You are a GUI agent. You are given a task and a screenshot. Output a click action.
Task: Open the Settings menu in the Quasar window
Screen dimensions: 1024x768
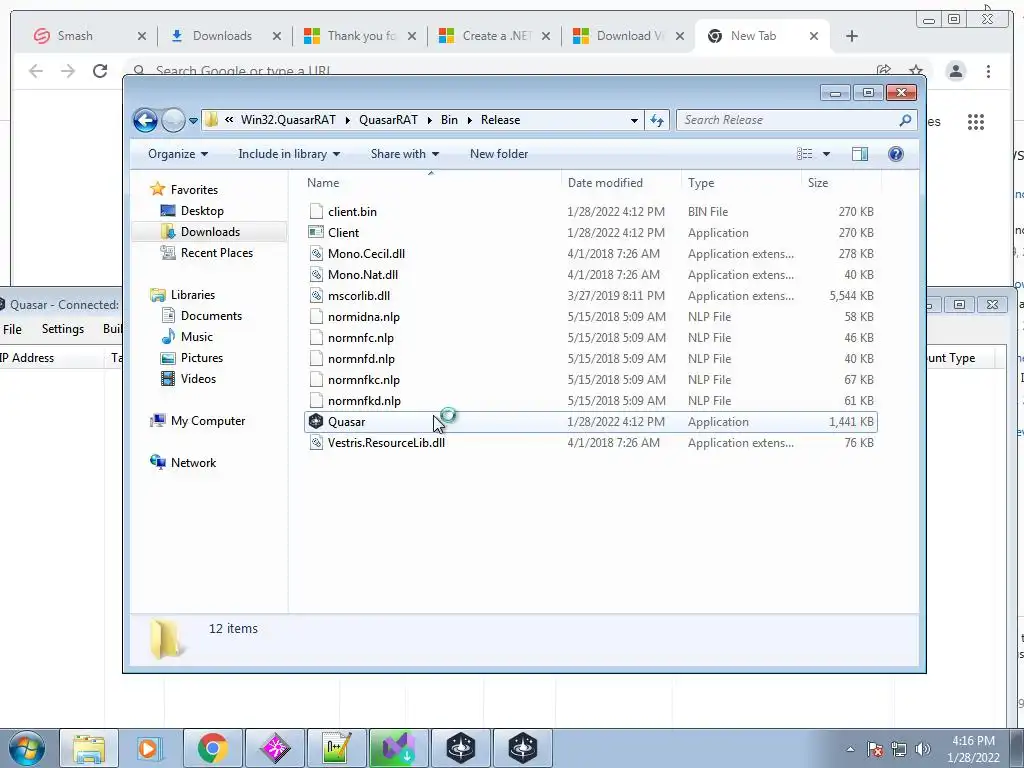(x=63, y=329)
